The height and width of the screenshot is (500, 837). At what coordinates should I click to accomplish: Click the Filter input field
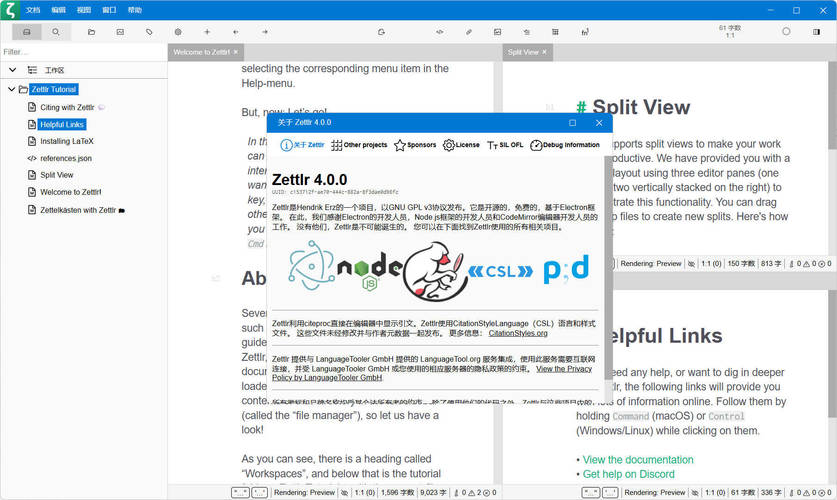(80, 52)
